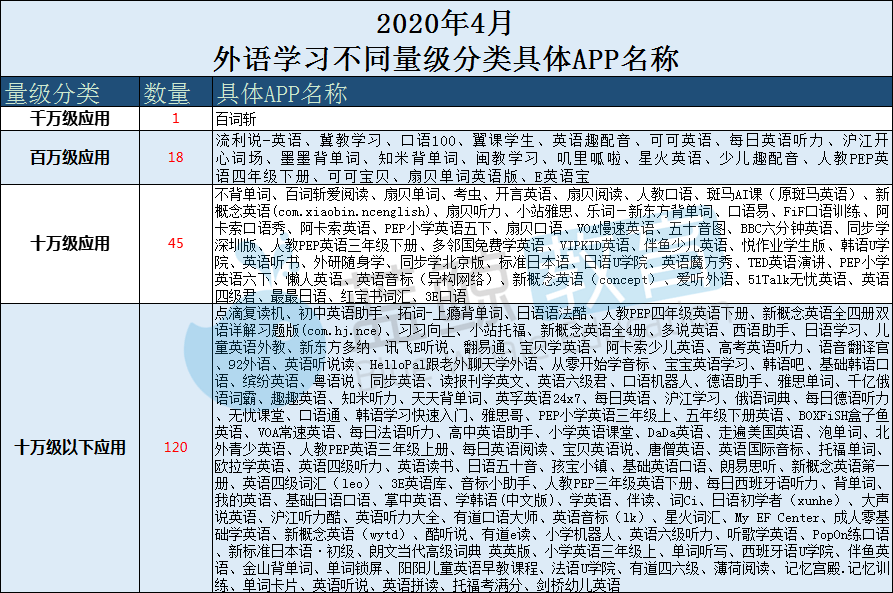Click the 百万级应用 row label
The width and height of the screenshot is (893, 593).
point(70,157)
